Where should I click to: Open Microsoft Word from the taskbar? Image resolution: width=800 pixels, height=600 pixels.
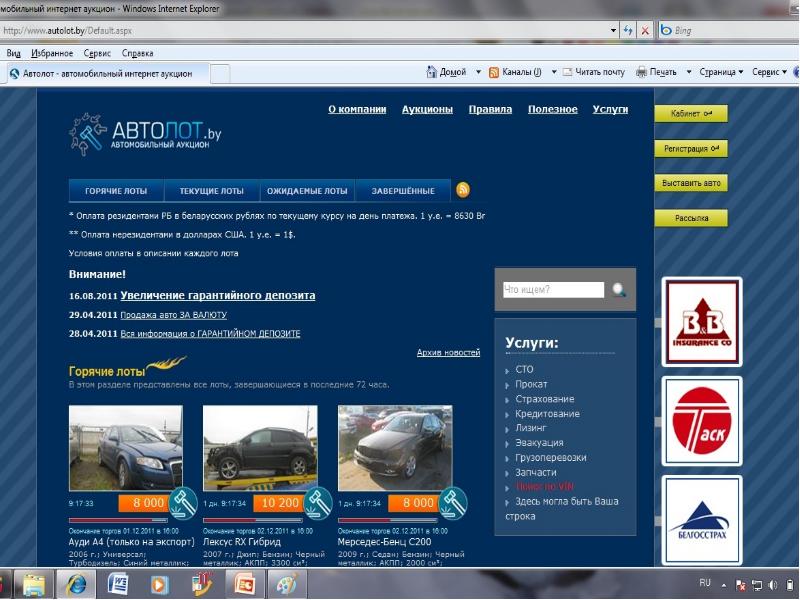[116, 583]
